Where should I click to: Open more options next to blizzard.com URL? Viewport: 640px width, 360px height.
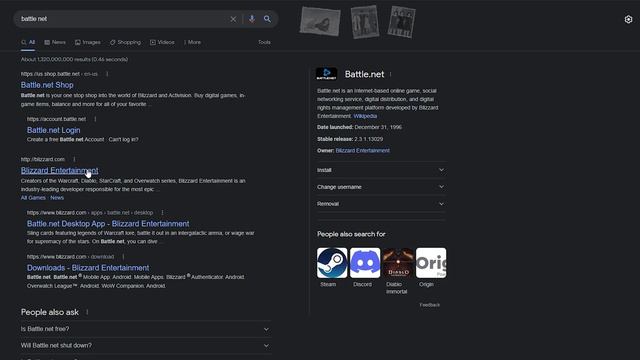[x=74, y=159]
